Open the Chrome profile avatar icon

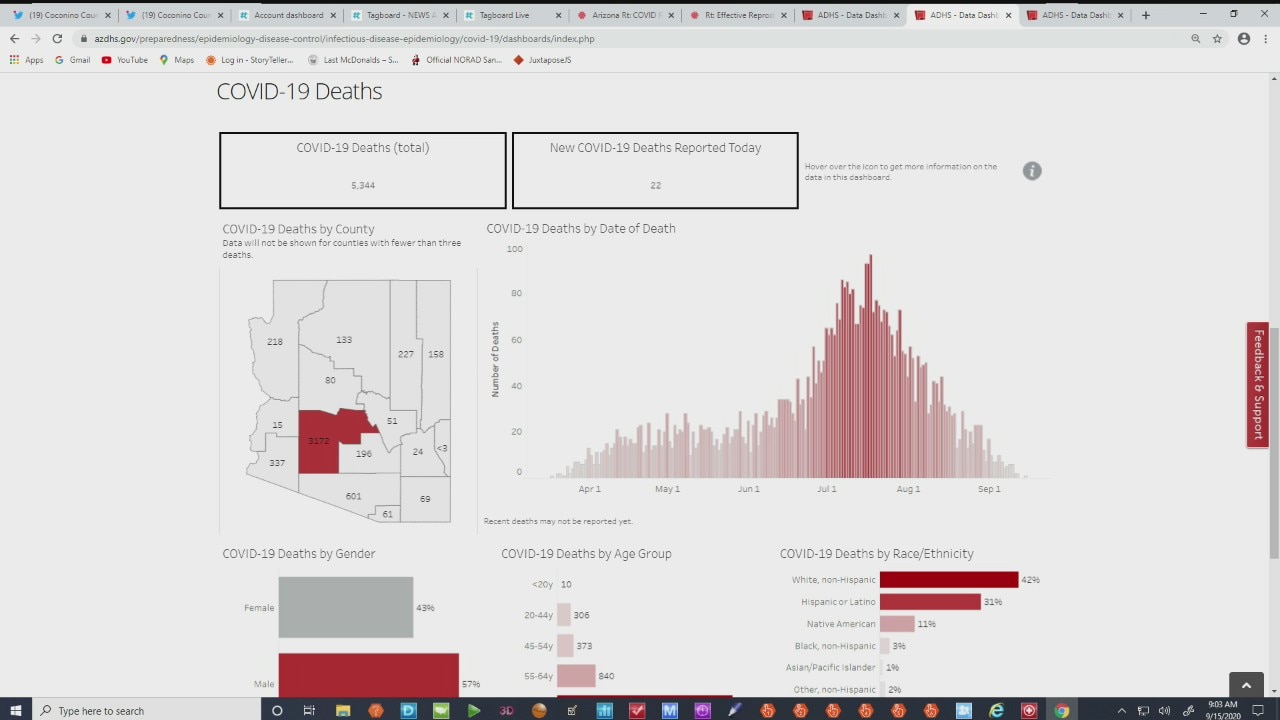click(1244, 39)
